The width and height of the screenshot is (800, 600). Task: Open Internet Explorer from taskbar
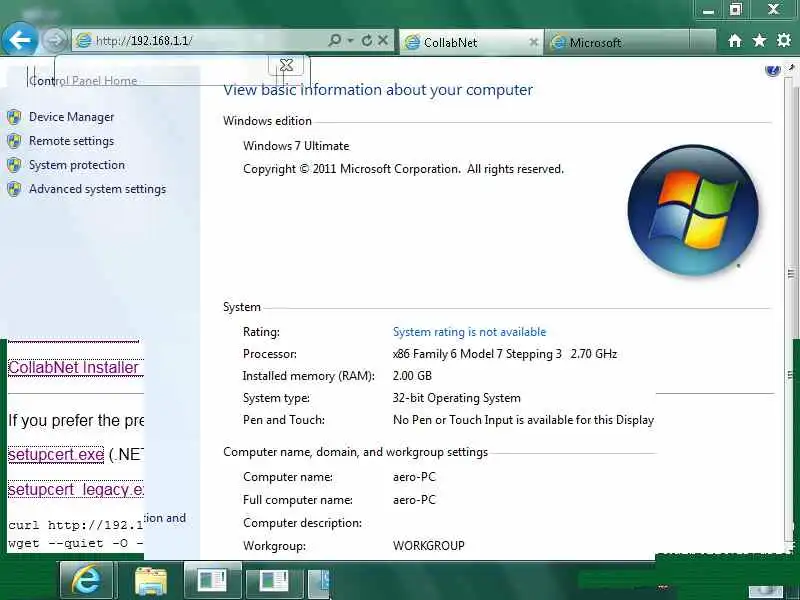pyautogui.click(x=86, y=580)
